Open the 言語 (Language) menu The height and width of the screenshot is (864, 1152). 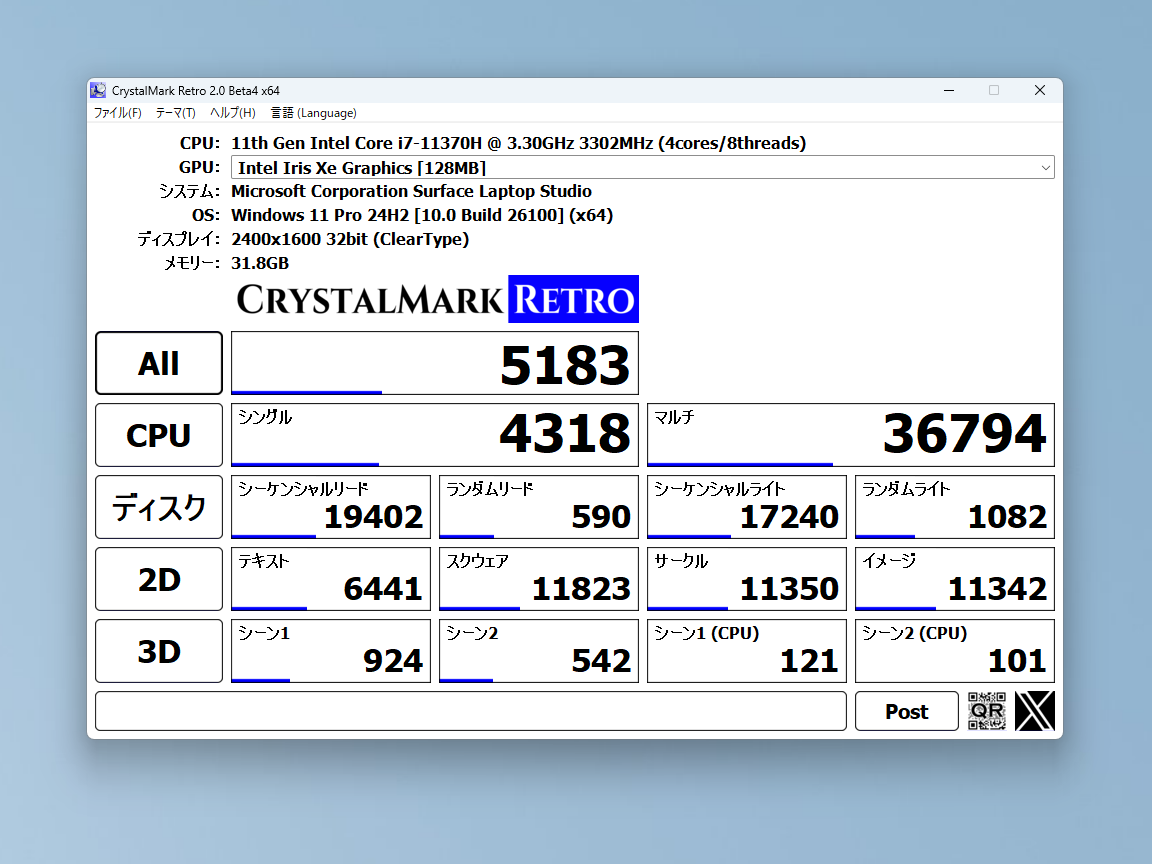click(x=313, y=113)
